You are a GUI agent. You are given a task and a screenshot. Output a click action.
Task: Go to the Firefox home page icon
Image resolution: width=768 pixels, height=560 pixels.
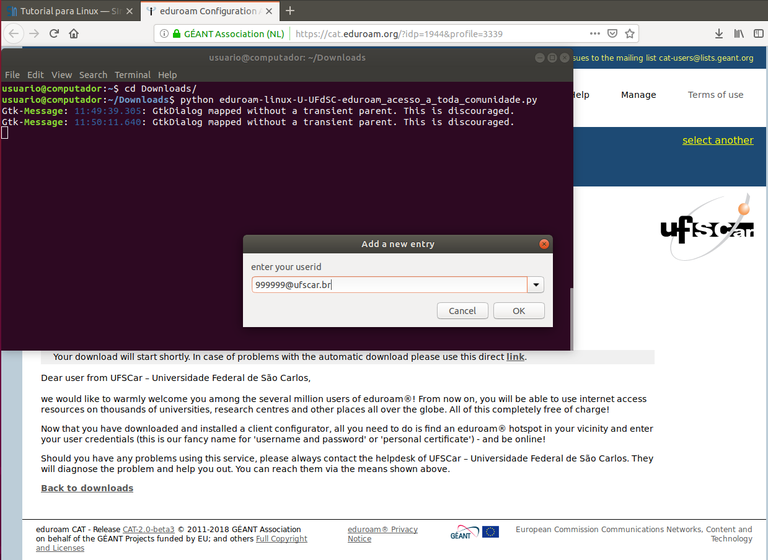(73, 33)
